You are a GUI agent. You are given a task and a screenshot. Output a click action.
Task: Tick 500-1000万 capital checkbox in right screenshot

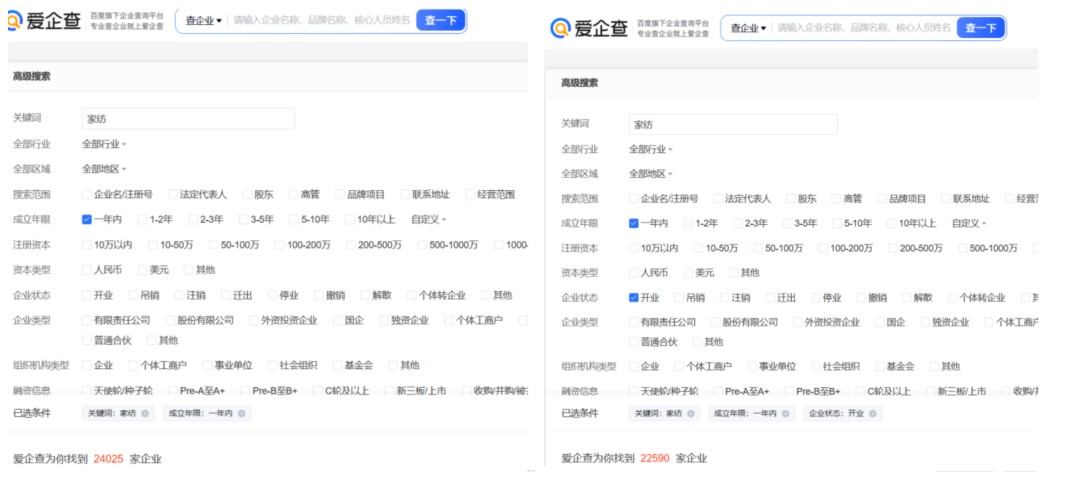[962, 248]
